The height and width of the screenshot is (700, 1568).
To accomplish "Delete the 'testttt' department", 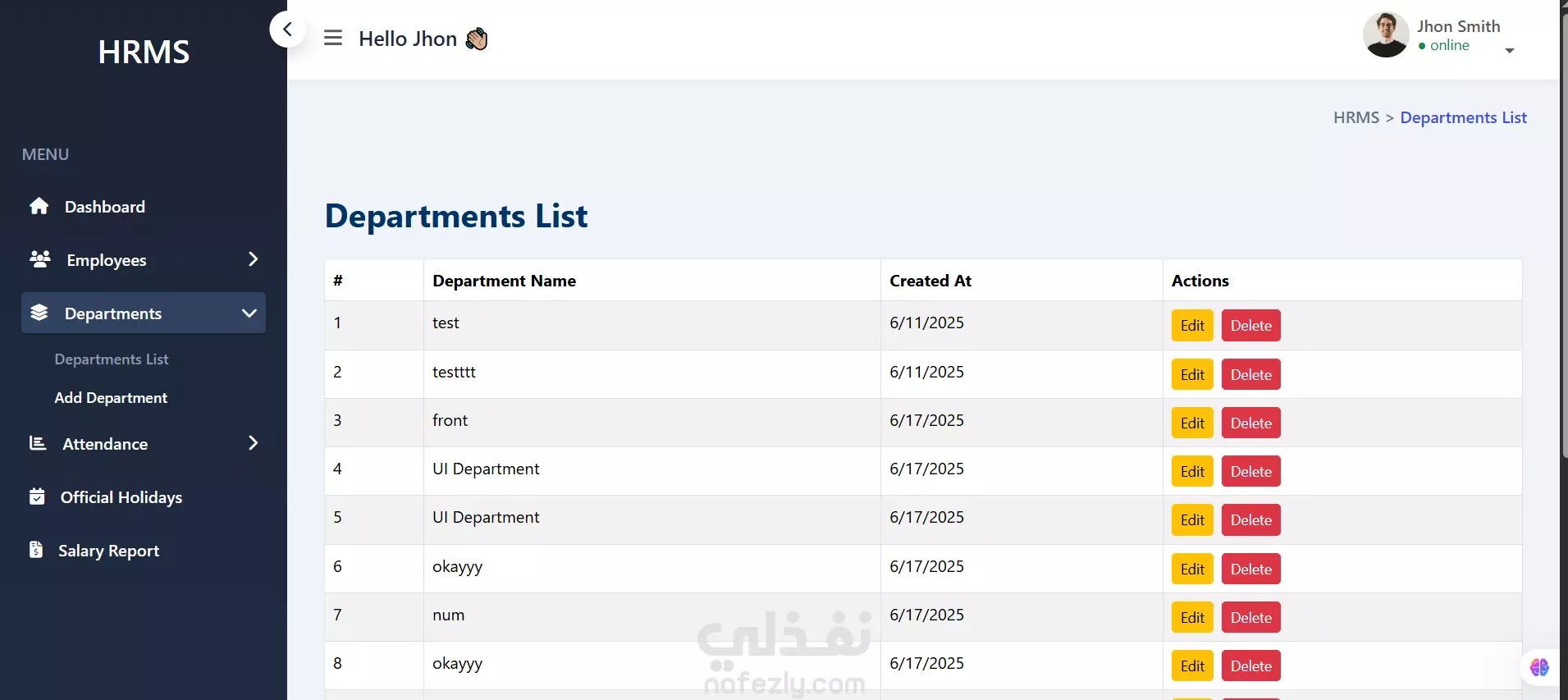I will point(1250,375).
